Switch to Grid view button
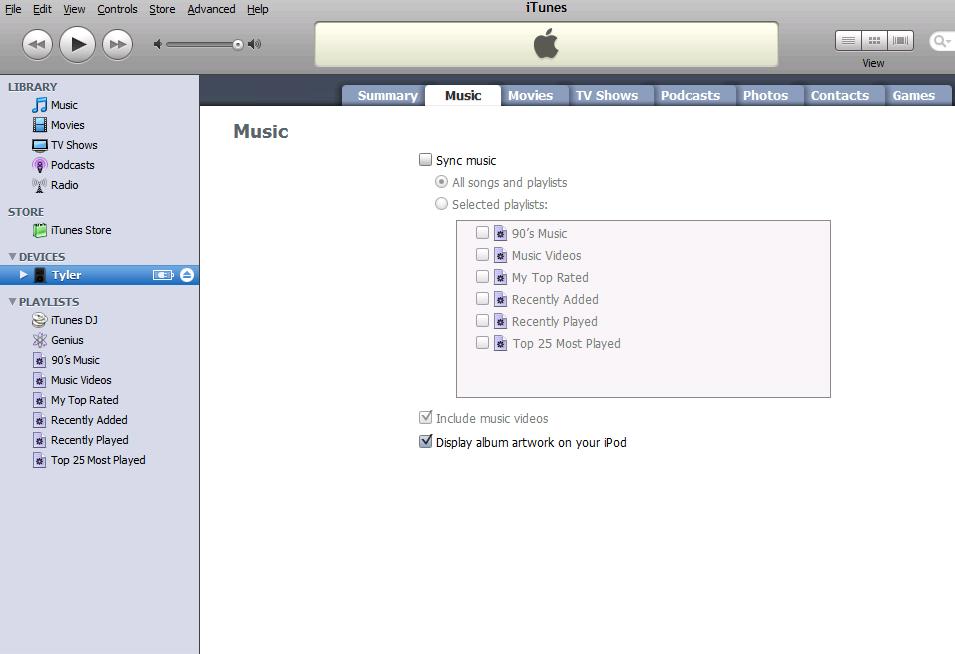Viewport: 955px width, 654px height. click(874, 41)
